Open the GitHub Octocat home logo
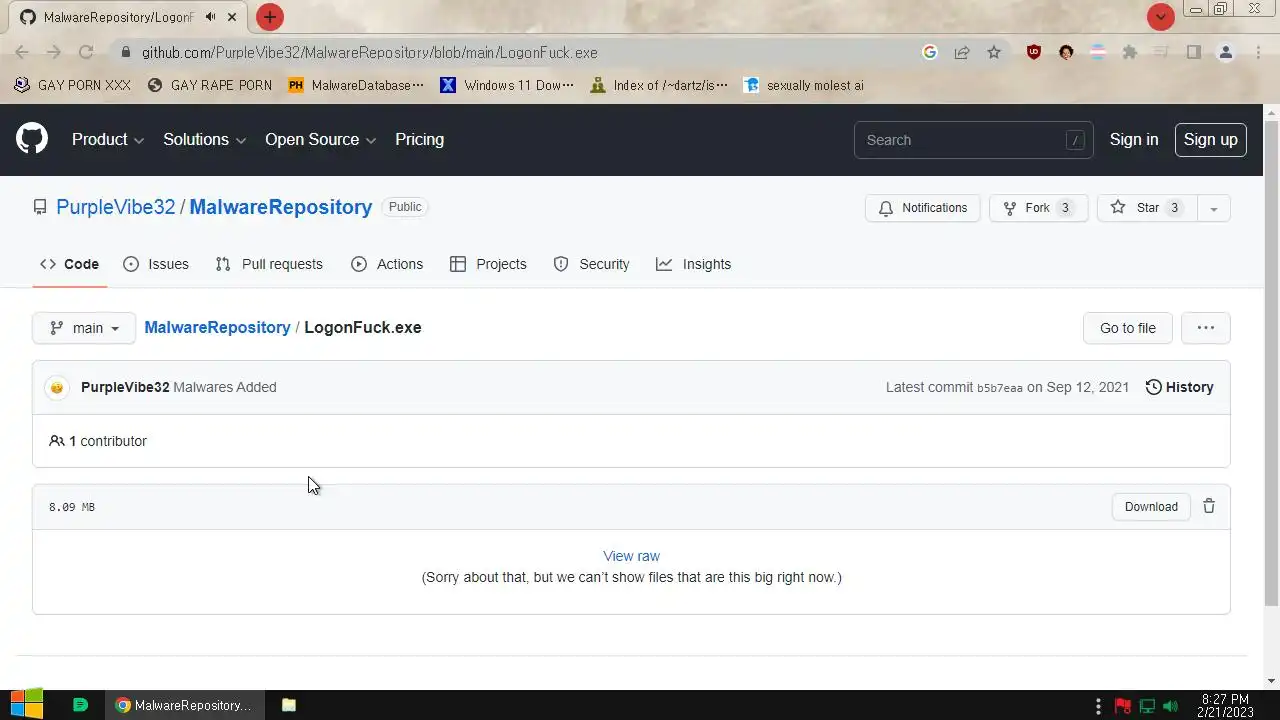Screen dimensions: 1280x720 coord(32,139)
